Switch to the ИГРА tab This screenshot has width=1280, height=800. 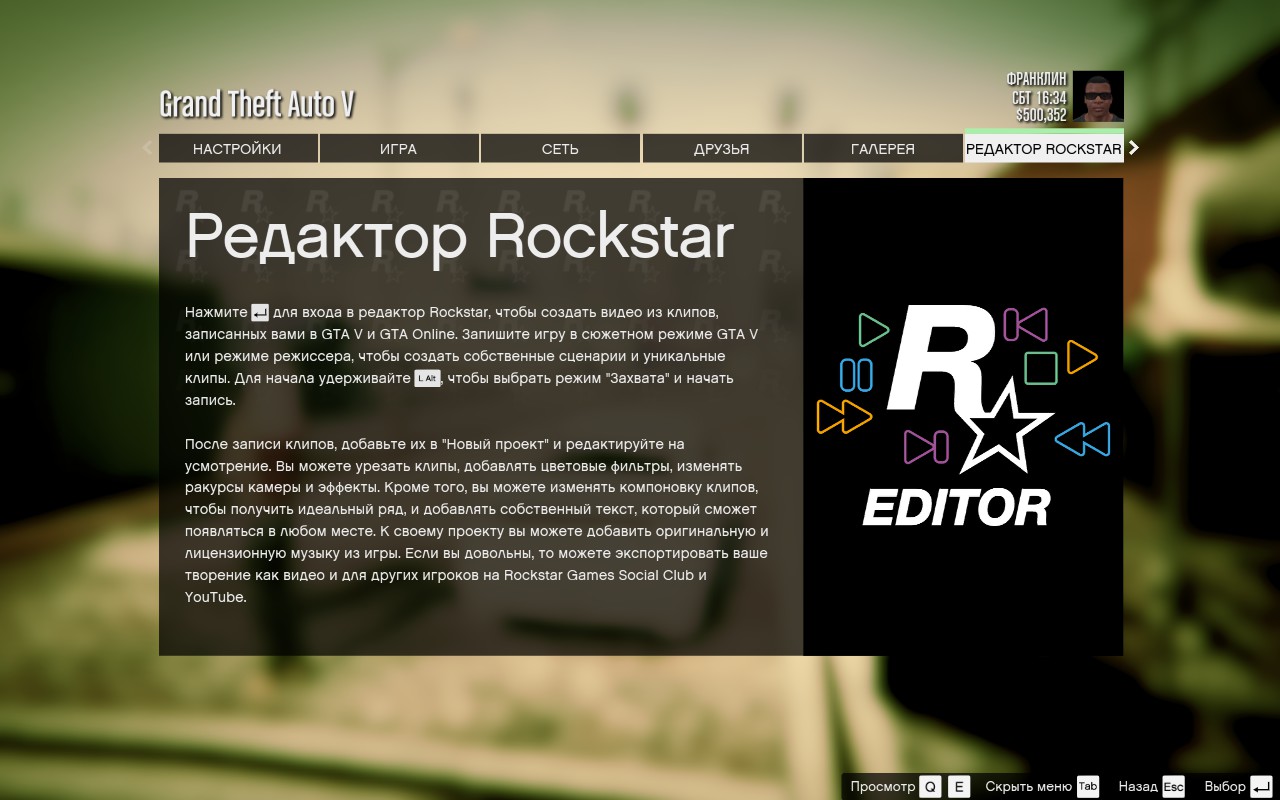[399, 149]
